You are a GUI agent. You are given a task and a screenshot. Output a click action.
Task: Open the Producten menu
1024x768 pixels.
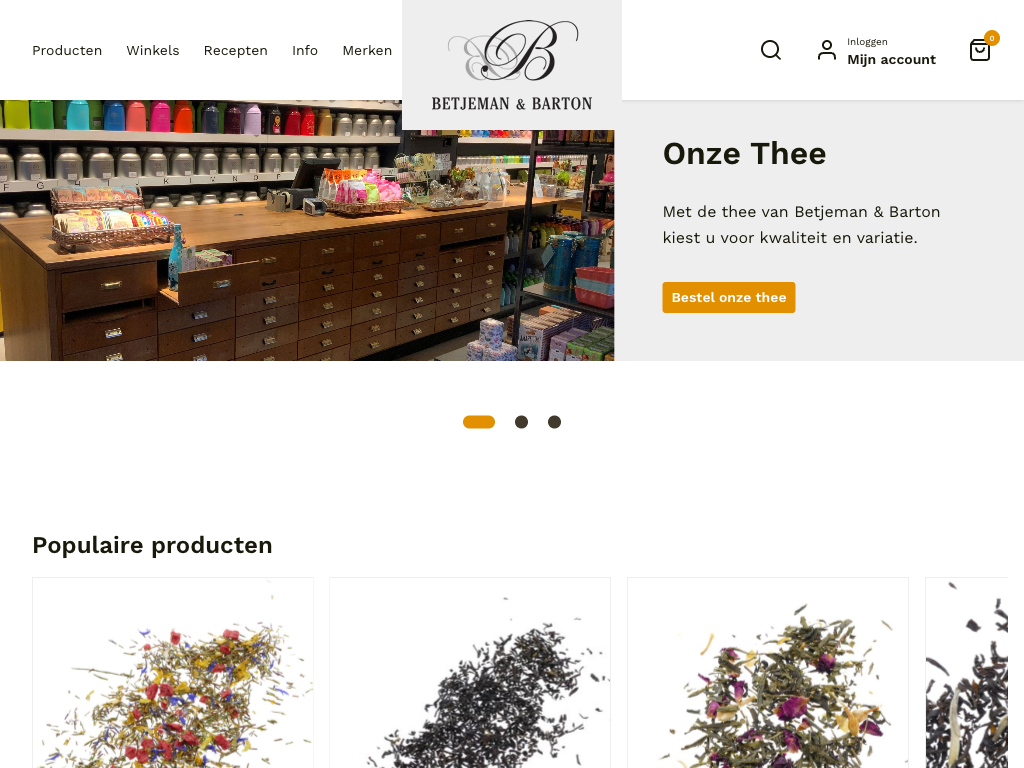pyautogui.click(x=67, y=50)
